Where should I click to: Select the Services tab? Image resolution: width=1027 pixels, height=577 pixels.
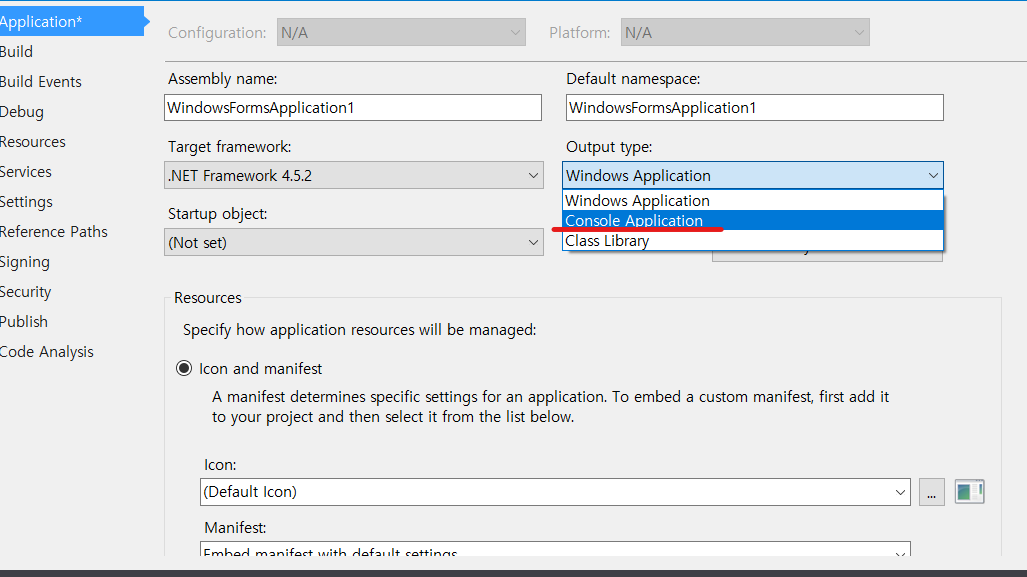26,172
